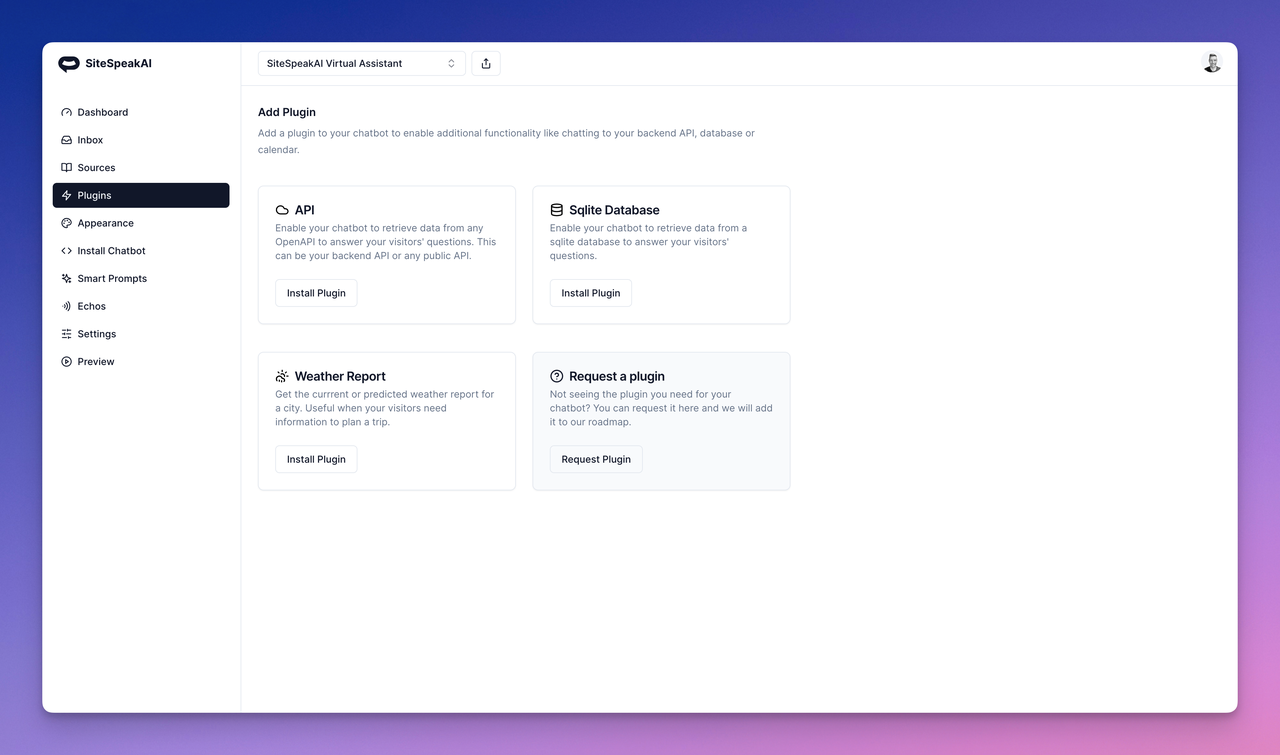
Task: Click the Weather Report sun-cloud icon
Action: click(282, 376)
